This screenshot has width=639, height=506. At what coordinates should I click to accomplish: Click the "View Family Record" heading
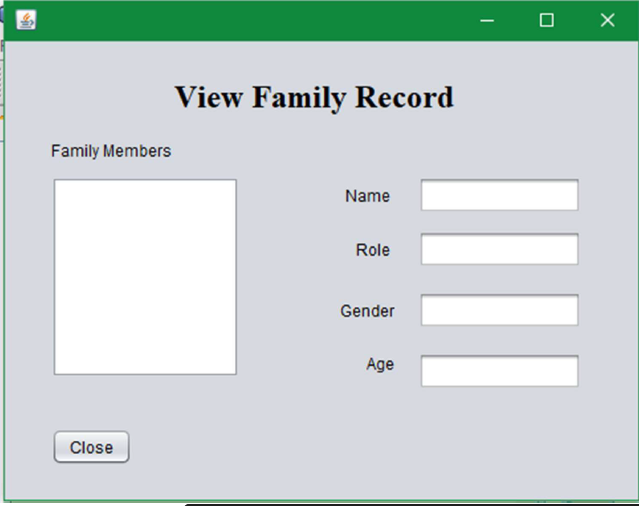(314, 97)
